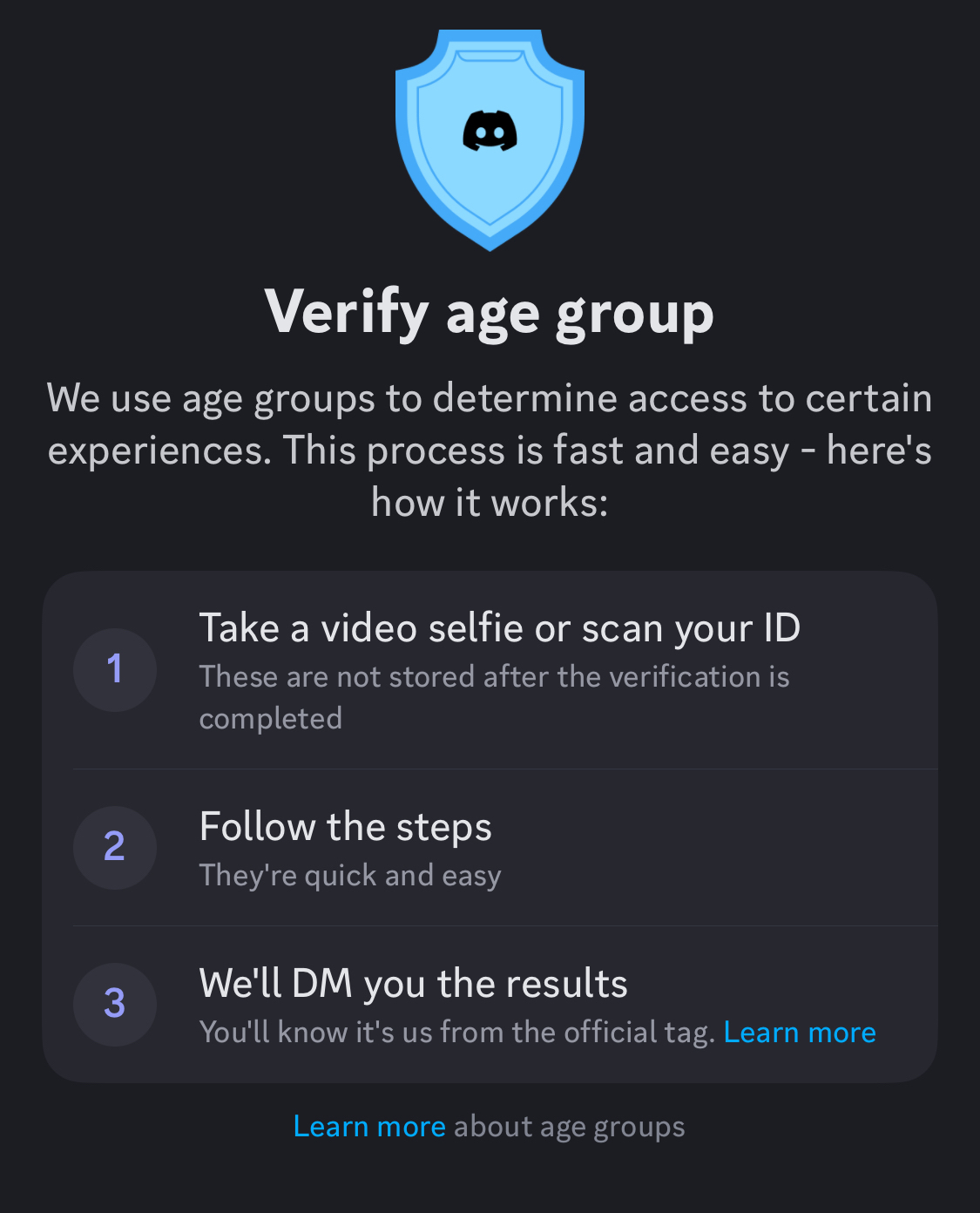Select "We'll DM you the results" title

tap(413, 984)
